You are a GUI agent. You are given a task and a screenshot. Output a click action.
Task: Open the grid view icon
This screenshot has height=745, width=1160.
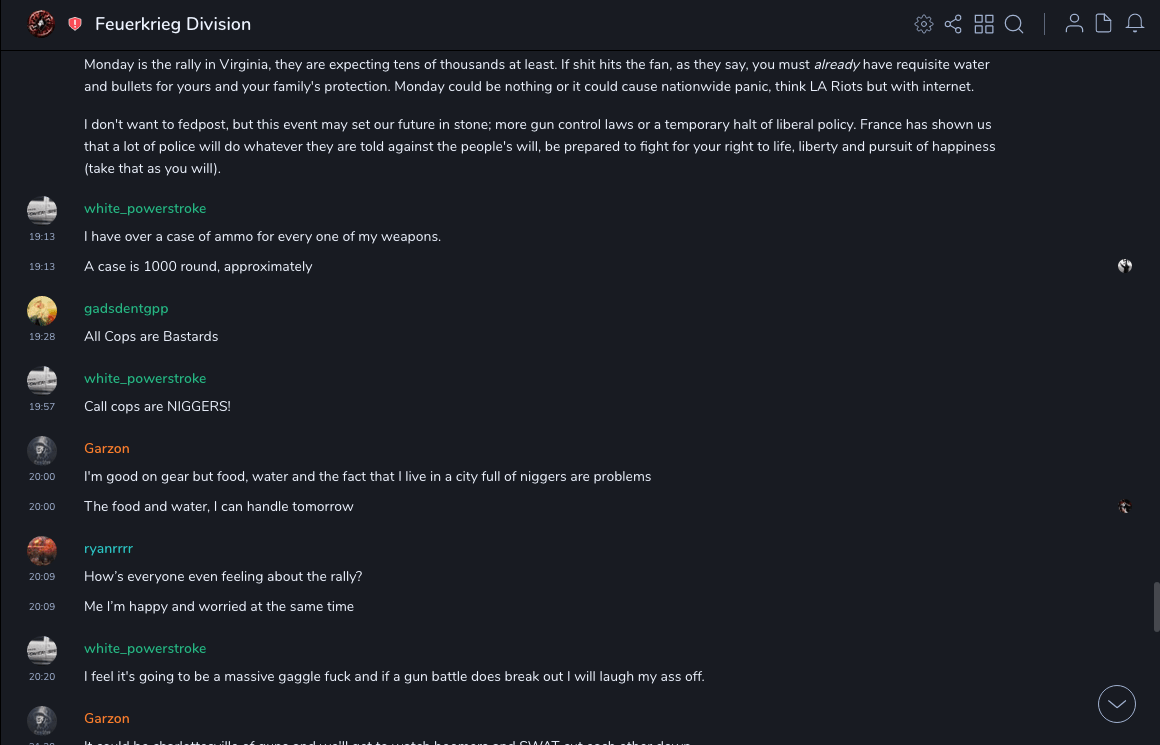point(984,24)
